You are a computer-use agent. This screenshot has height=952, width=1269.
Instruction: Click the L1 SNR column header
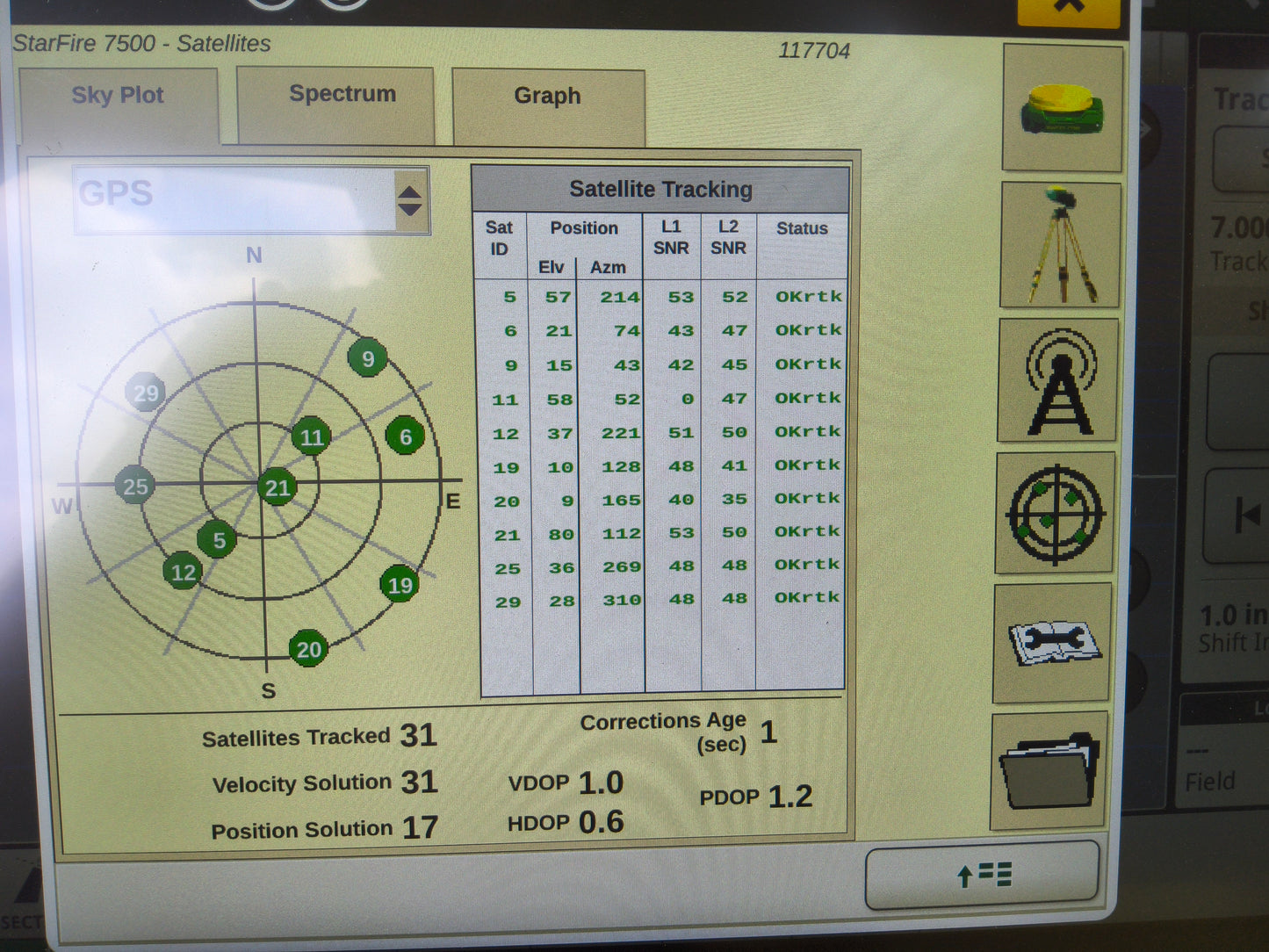point(671,238)
